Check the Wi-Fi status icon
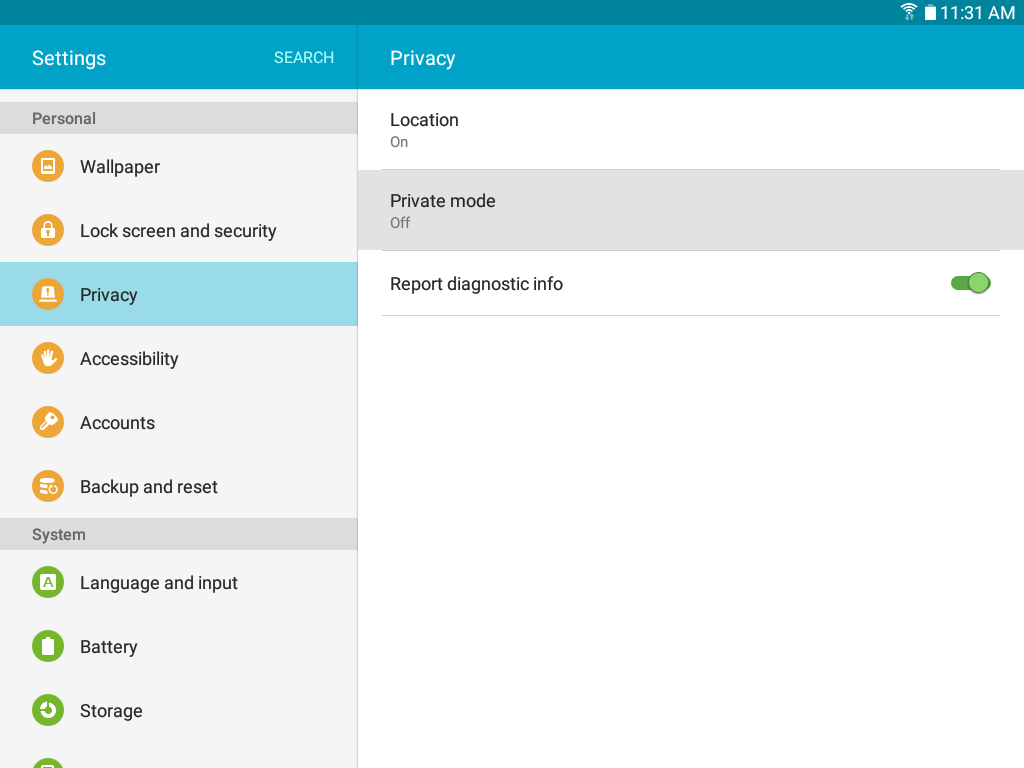Screen dimensions: 1024x768 pos(908,12)
